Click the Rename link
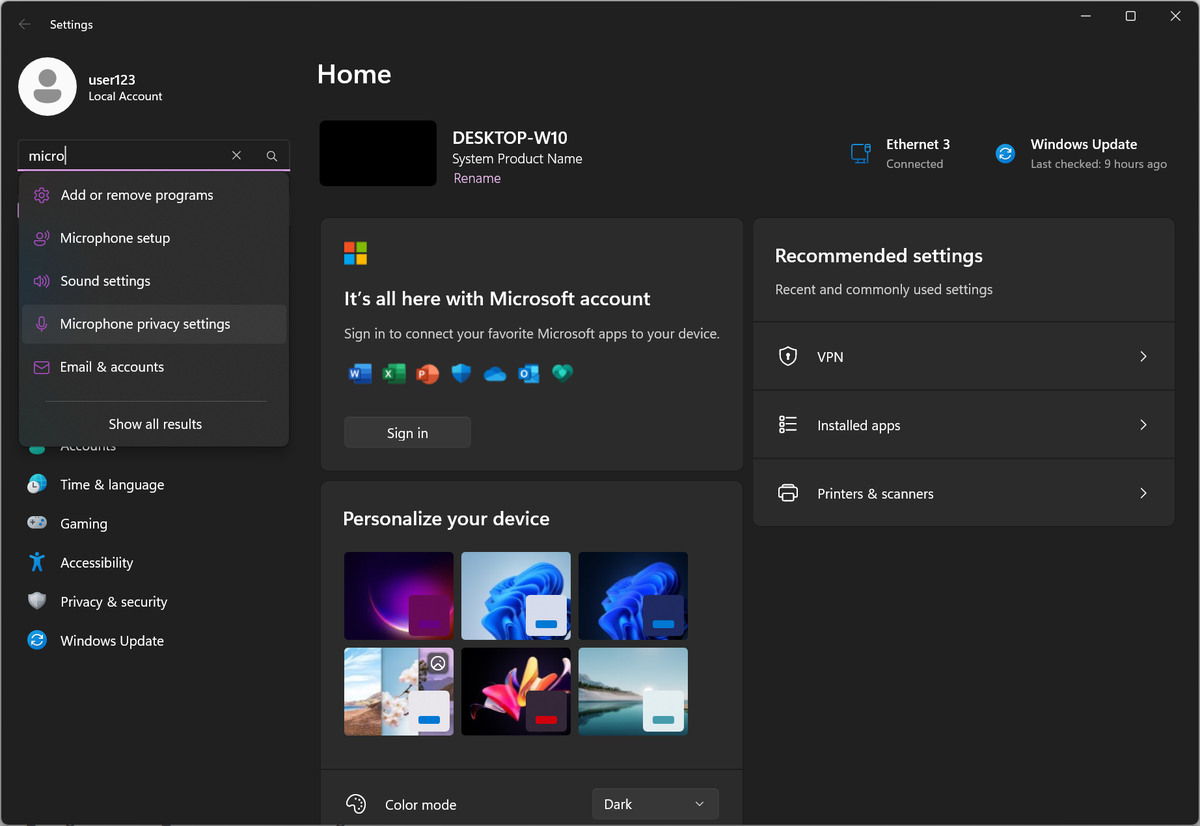The image size is (1200, 826). (x=477, y=178)
